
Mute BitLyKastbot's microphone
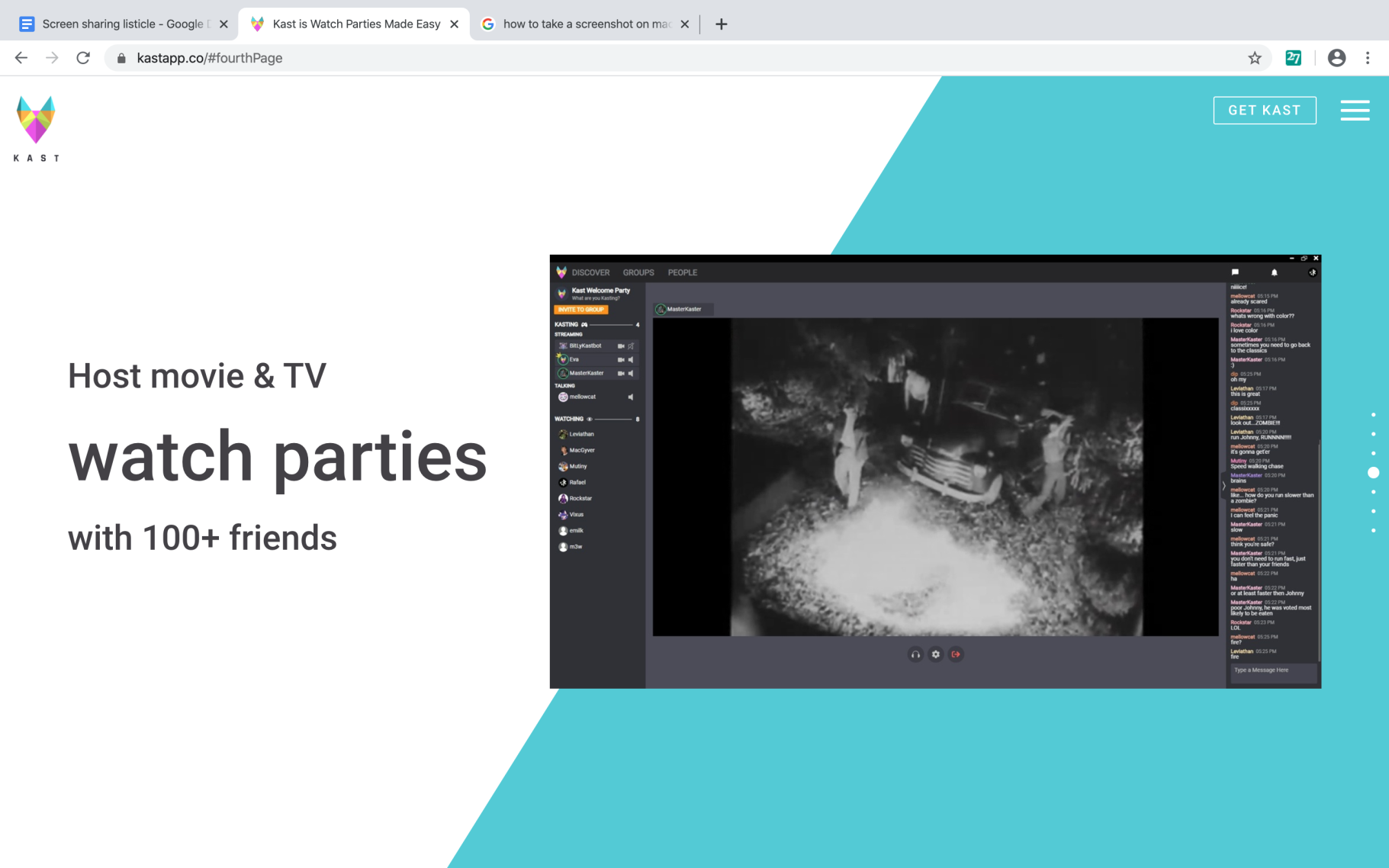631,346
